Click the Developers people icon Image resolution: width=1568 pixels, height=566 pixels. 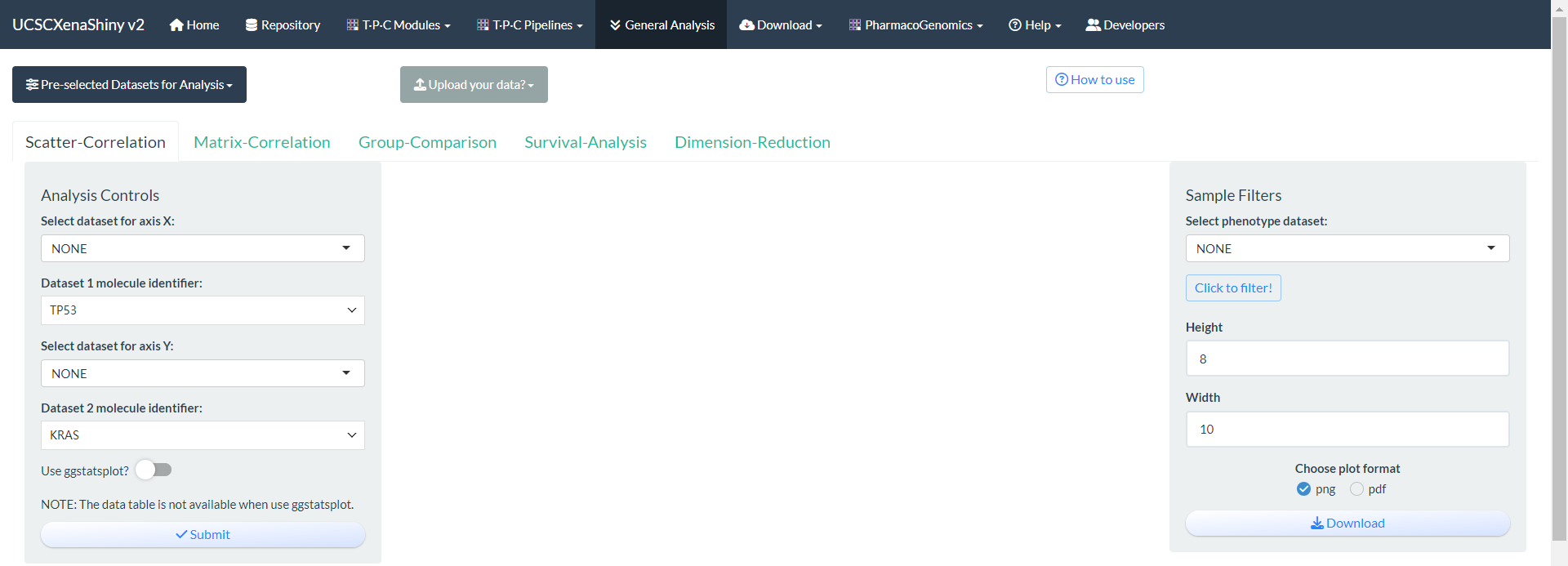click(x=1093, y=25)
